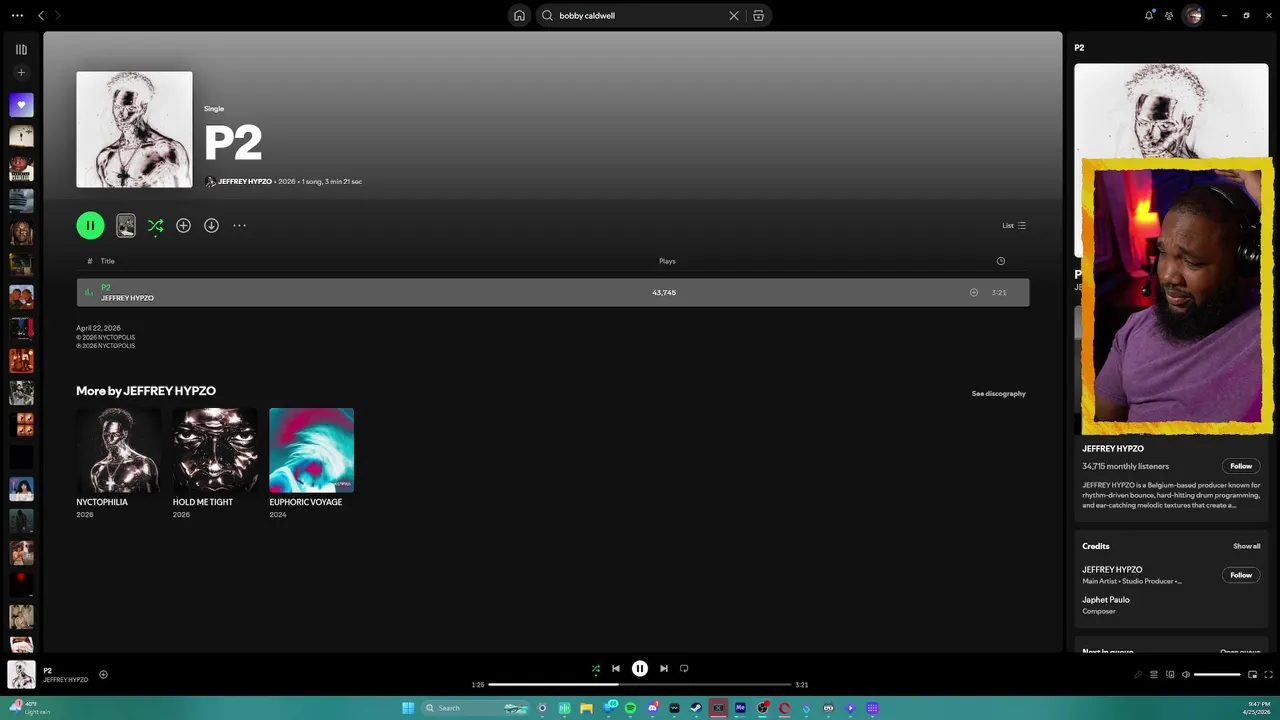Click the duration clock column header
The height and width of the screenshot is (720, 1280).
coord(1001,261)
